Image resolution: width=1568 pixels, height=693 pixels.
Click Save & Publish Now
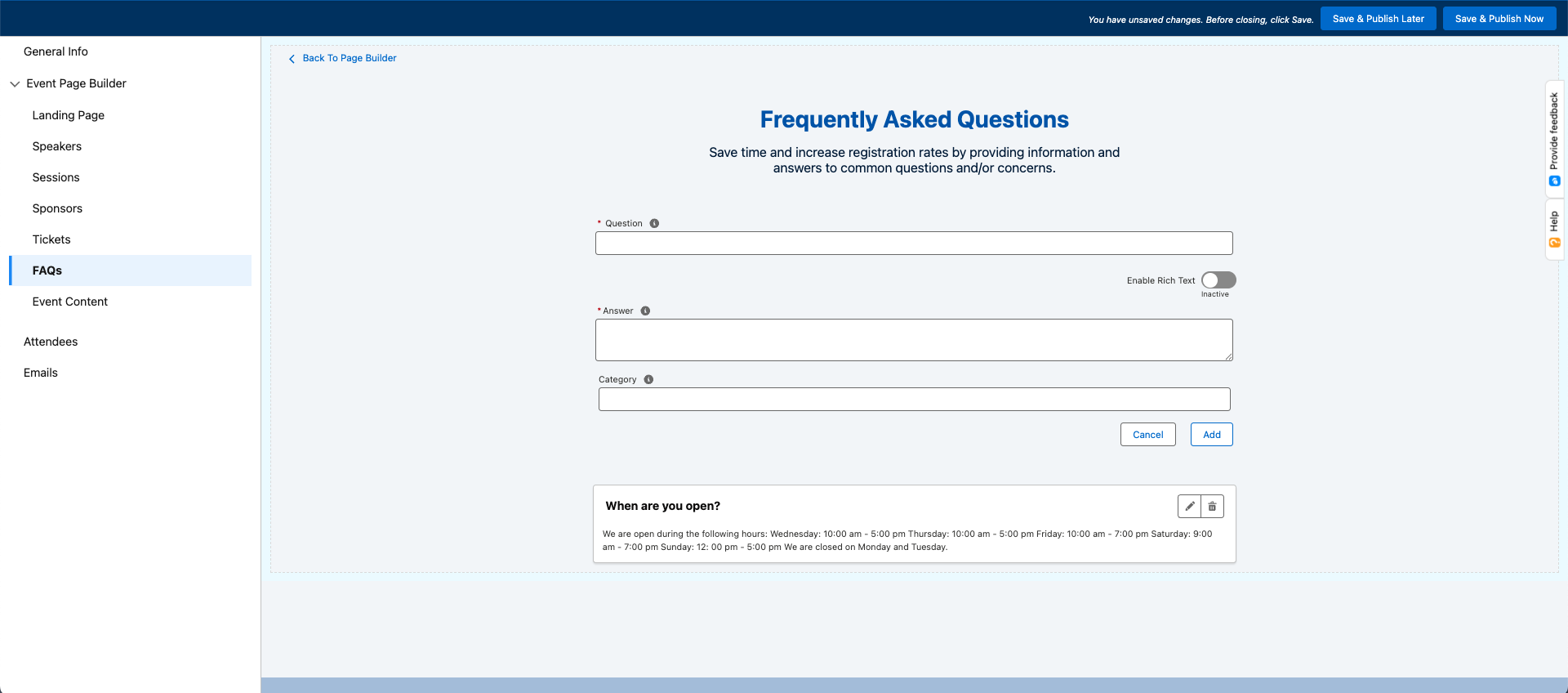(x=1499, y=19)
